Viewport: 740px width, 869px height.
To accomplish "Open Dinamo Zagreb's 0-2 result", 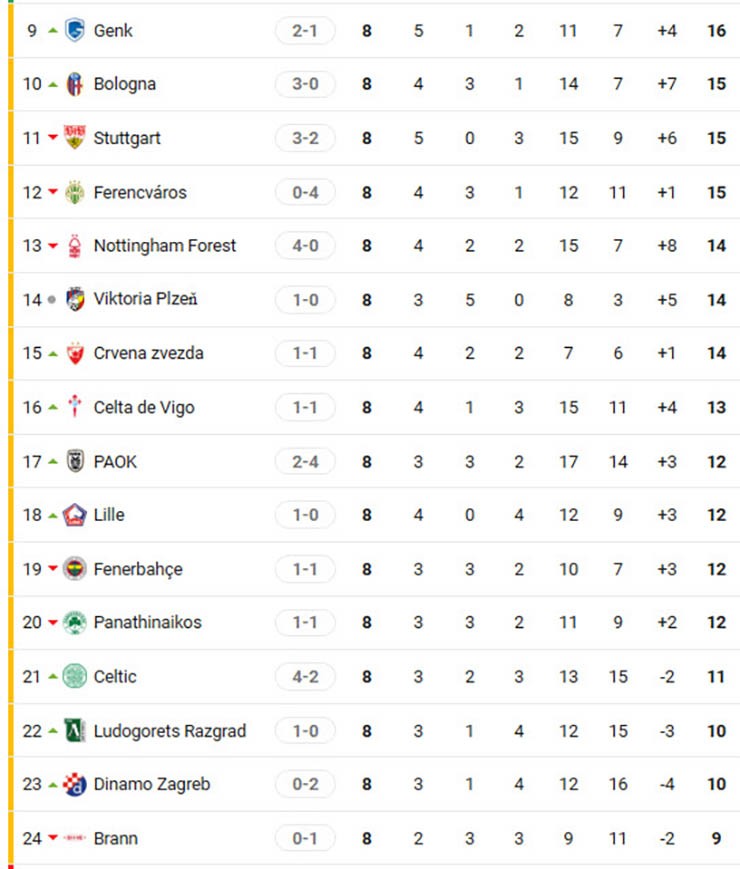I will coord(304,785).
